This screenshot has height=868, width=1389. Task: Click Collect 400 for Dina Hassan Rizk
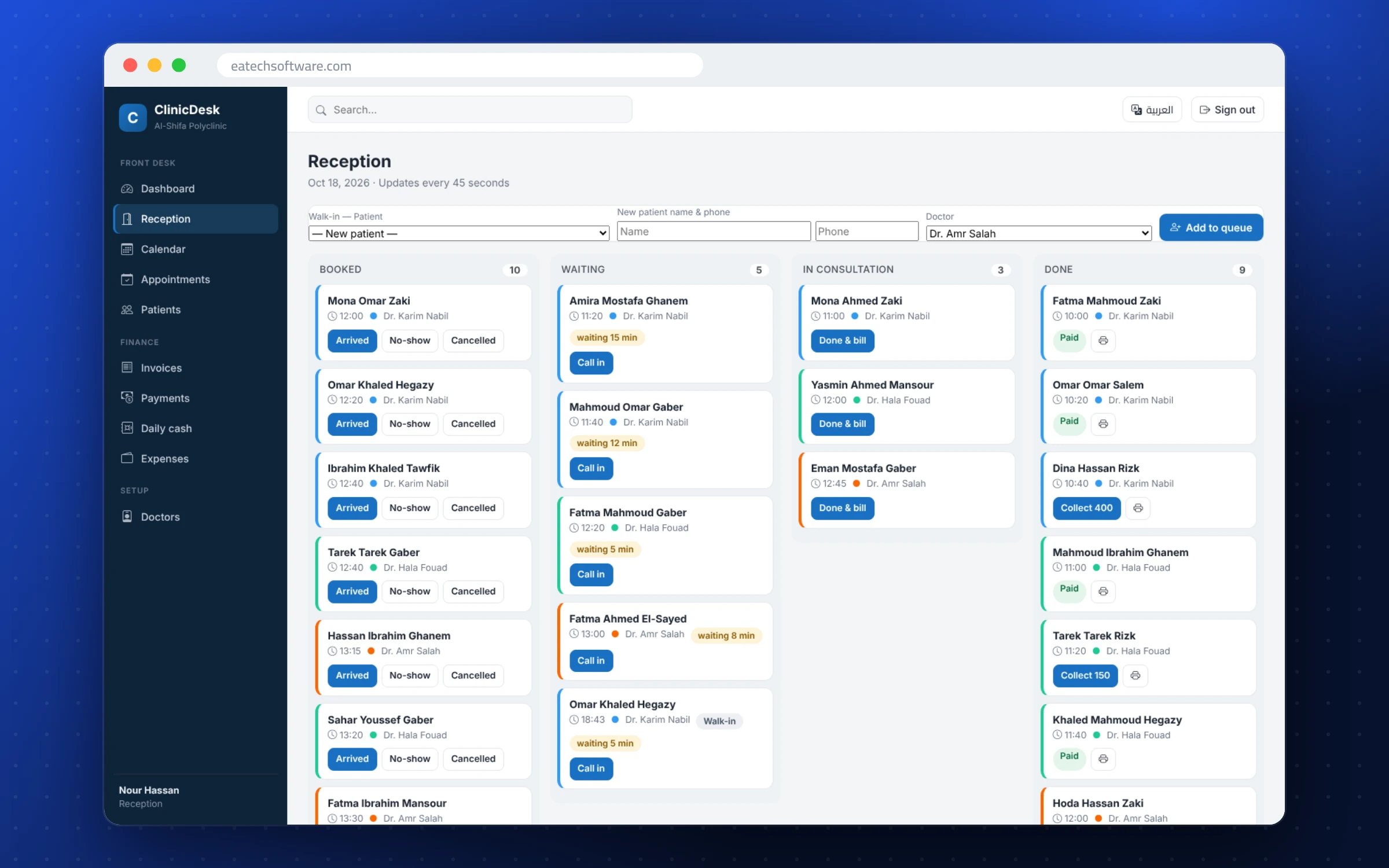(1086, 507)
